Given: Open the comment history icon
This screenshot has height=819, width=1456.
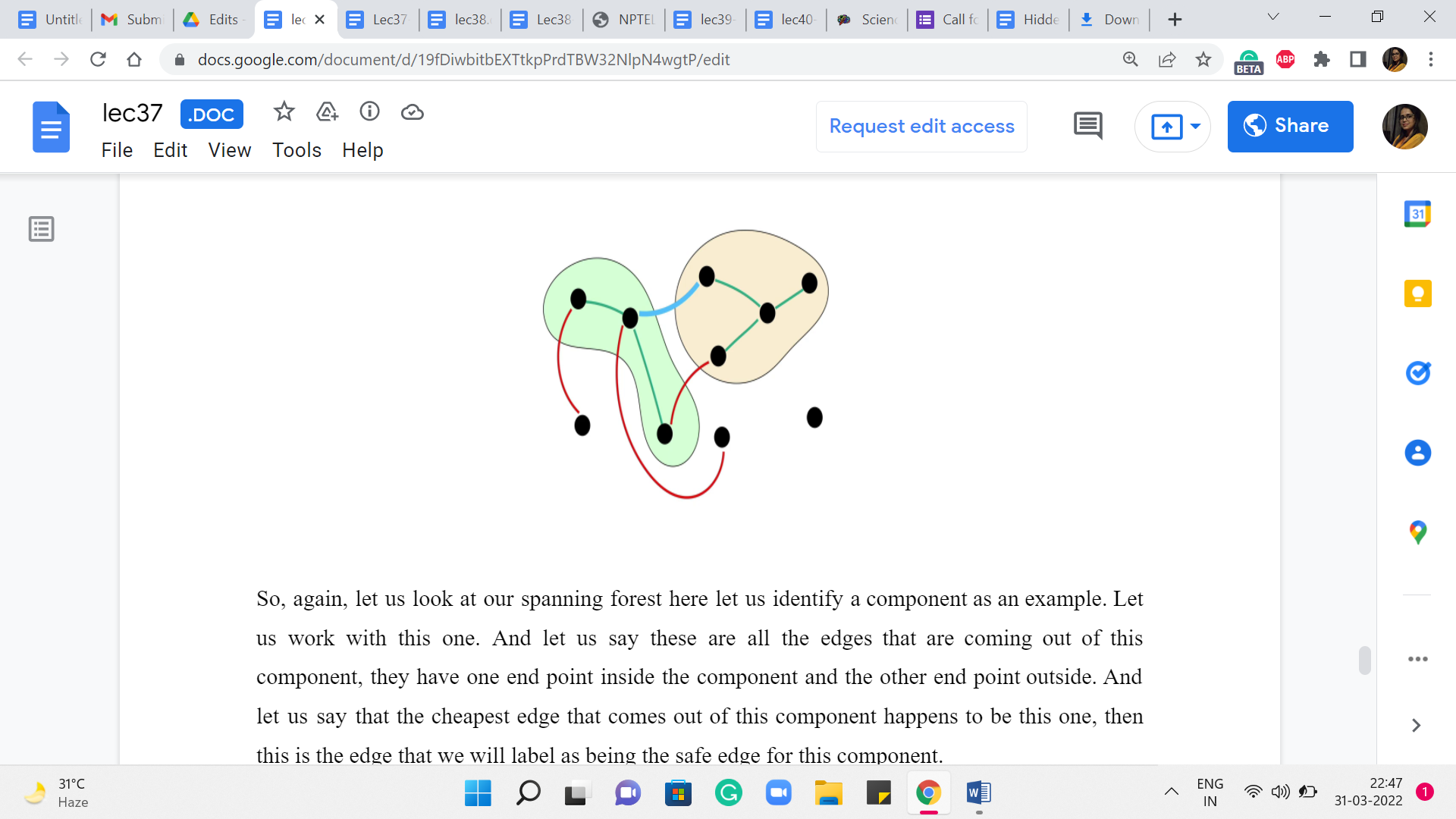Looking at the screenshot, I should click(1087, 126).
